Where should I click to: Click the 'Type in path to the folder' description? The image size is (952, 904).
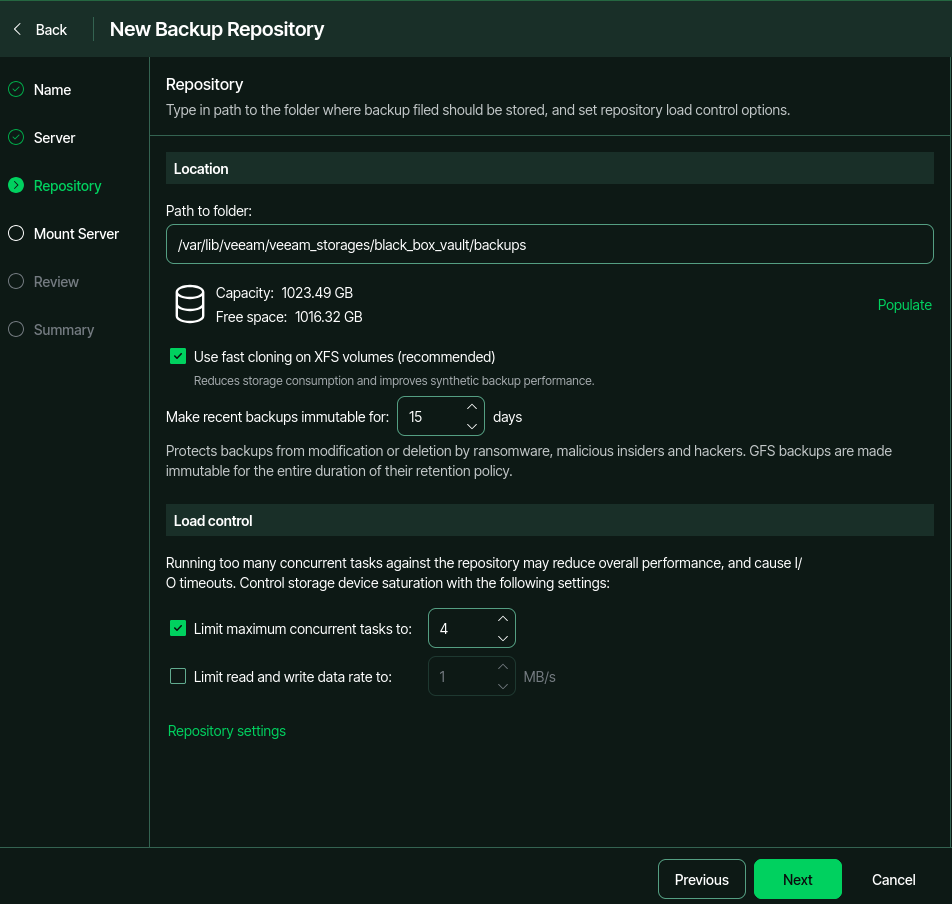tap(478, 110)
